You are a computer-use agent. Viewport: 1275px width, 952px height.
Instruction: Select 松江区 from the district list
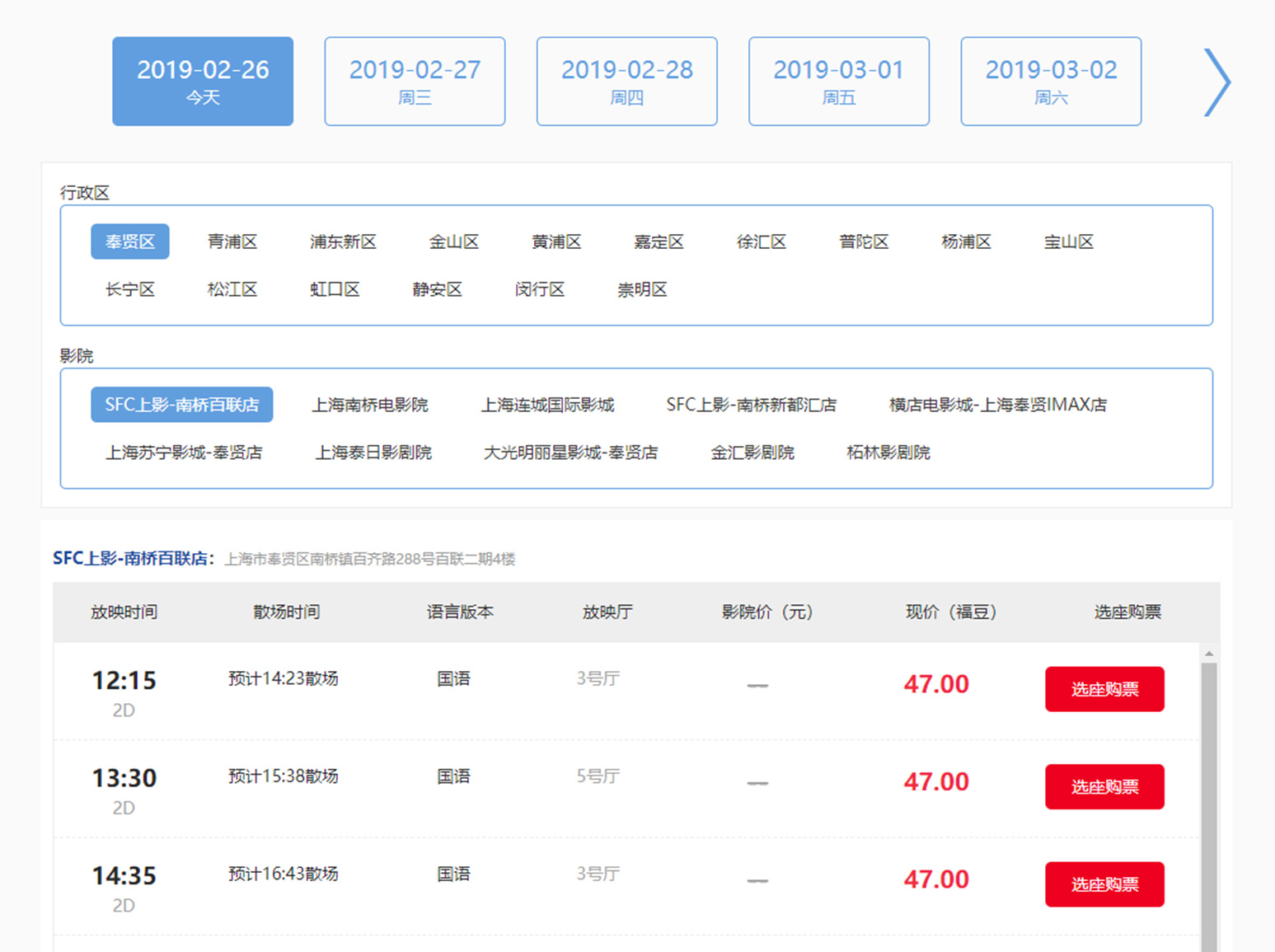(232, 289)
